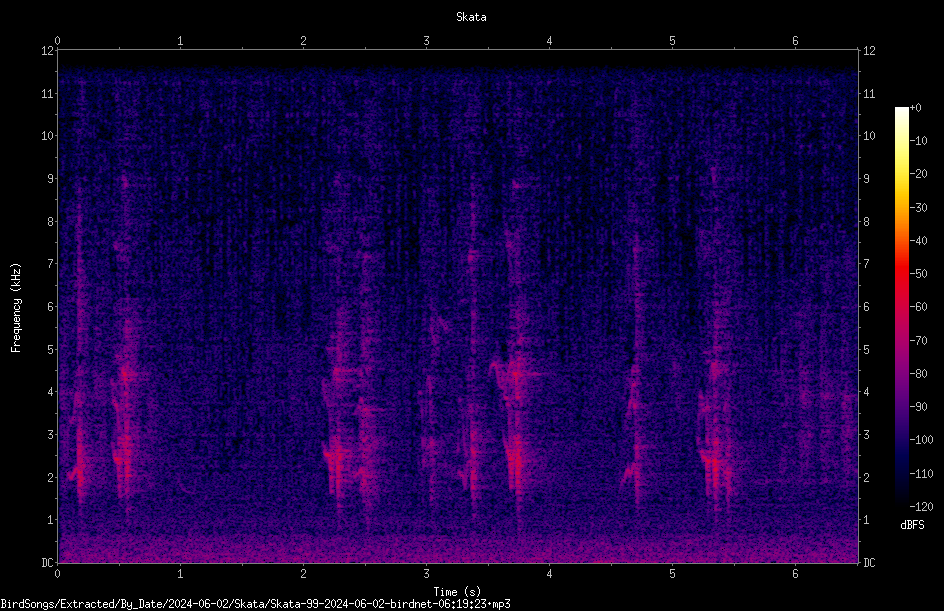Click the 12 kHz label at top right

[x=869, y=51]
